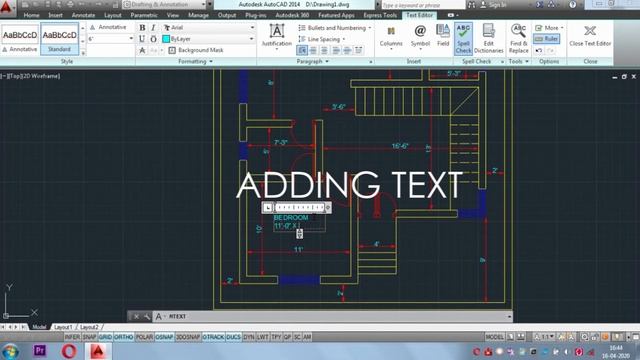Toggle Bold text formatting
This screenshot has width=640, height=360.
point(142,27)
